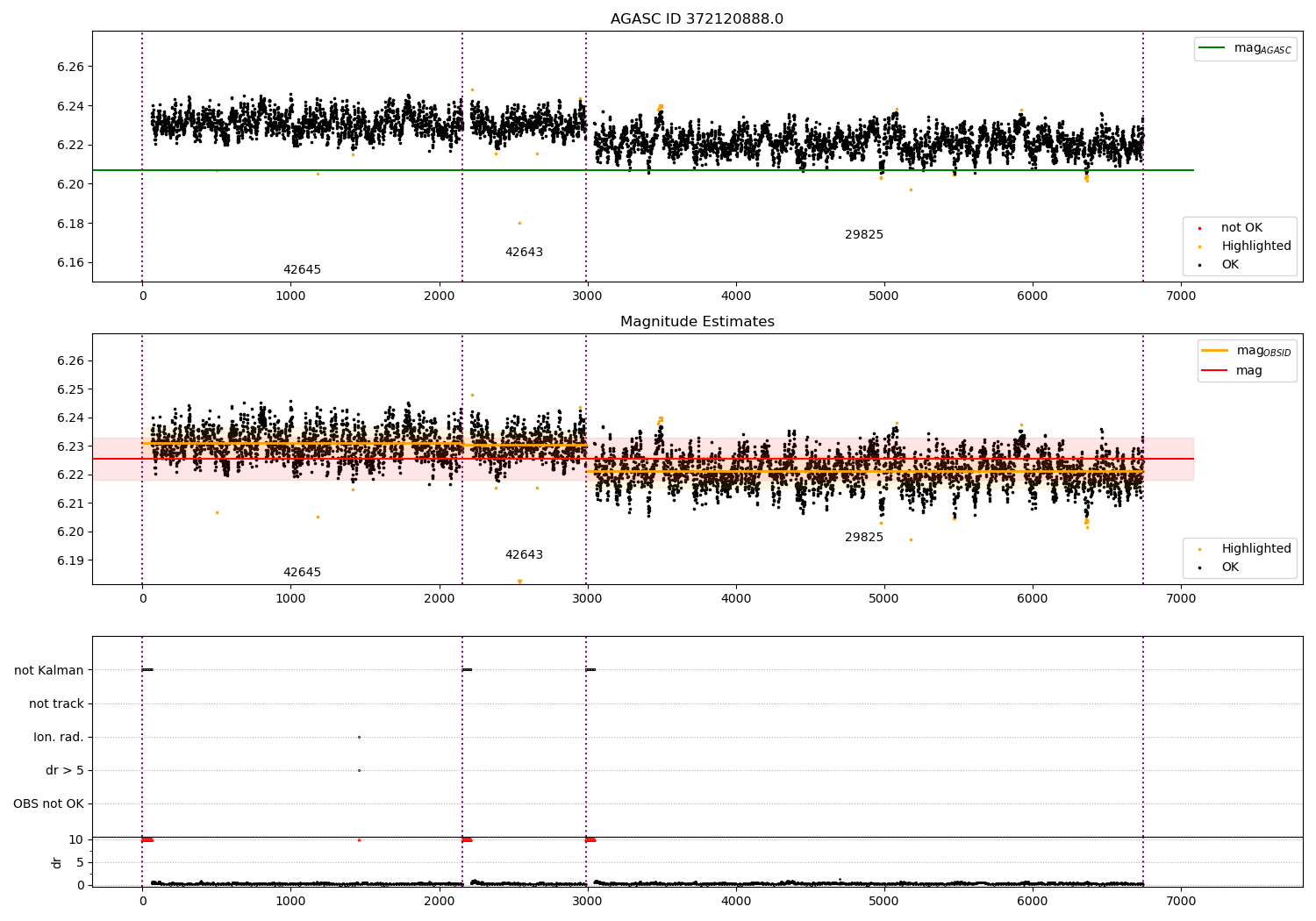The height and width of the screenshot is (921, 1316).
Task: Click the 42643 label in top plot
Action: tap(524, 253)
